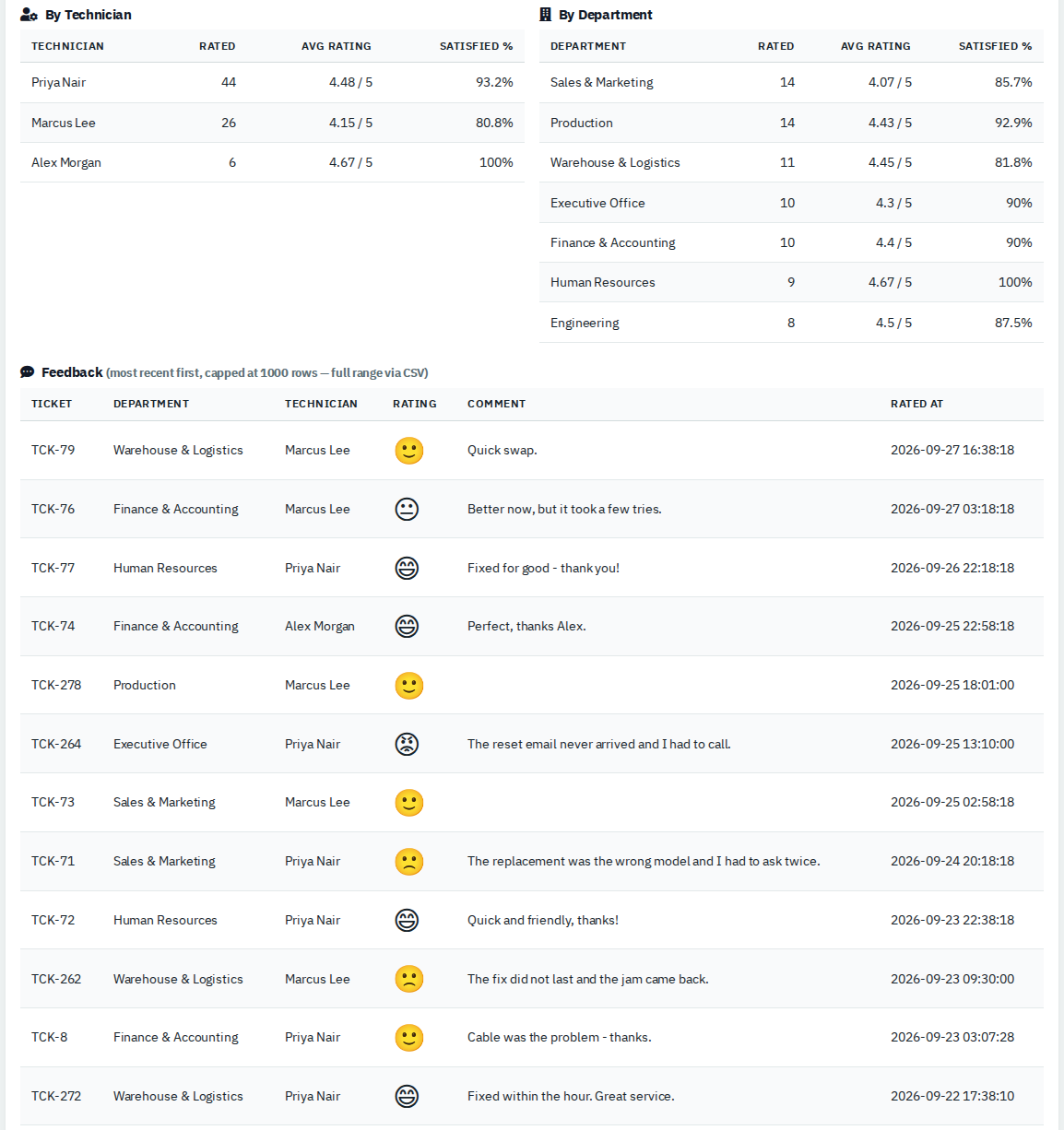Click the TECHNICIAN header in feedback table
The height and width of the screenshot is (1130, 1064).
click(x=321, y=404)
